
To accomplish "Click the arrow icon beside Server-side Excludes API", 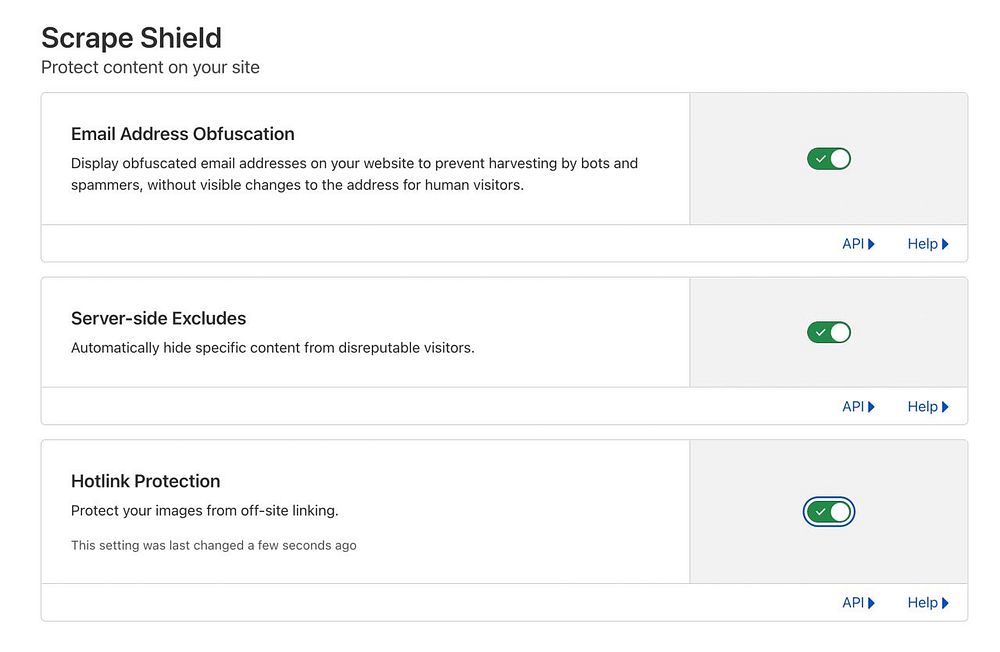I will pos(872,407).
